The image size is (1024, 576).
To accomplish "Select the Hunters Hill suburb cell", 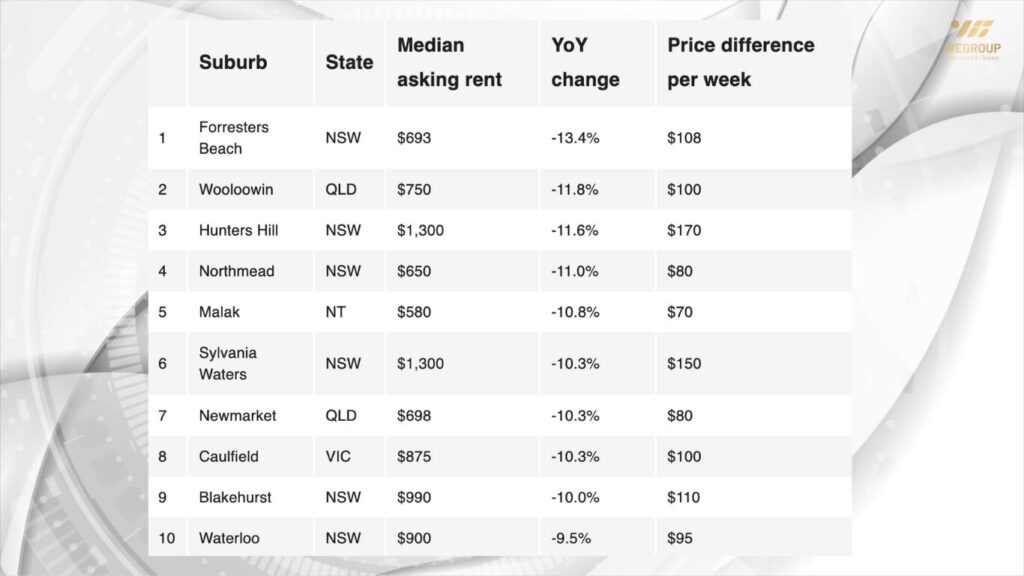I will coord(238,230).
